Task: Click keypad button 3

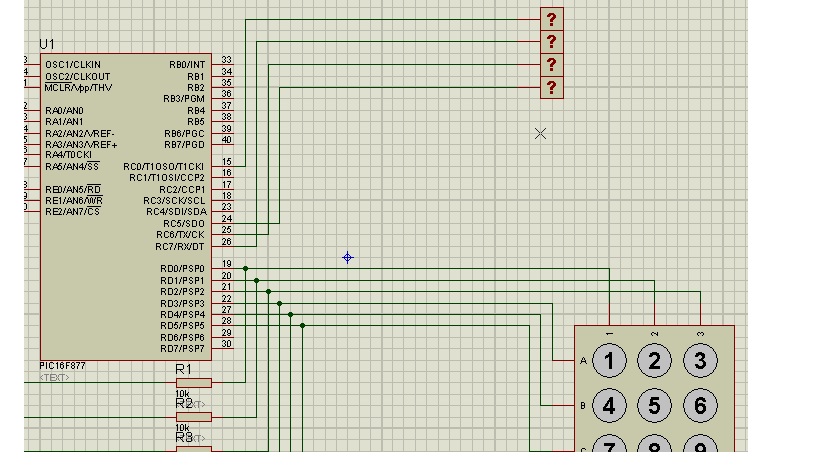Action: click(700, 360)
